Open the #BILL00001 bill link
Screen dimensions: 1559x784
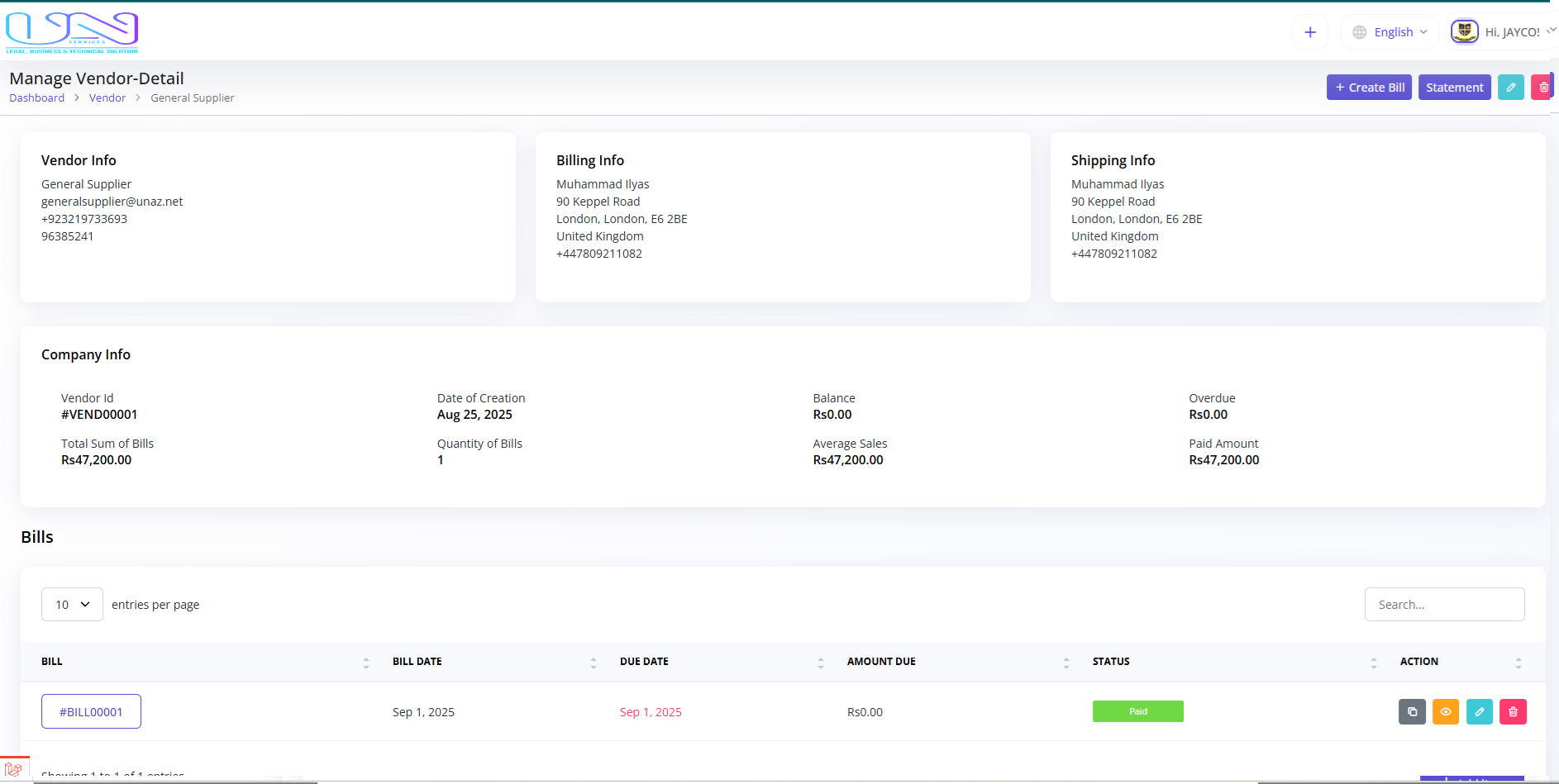tap(91, 711)
